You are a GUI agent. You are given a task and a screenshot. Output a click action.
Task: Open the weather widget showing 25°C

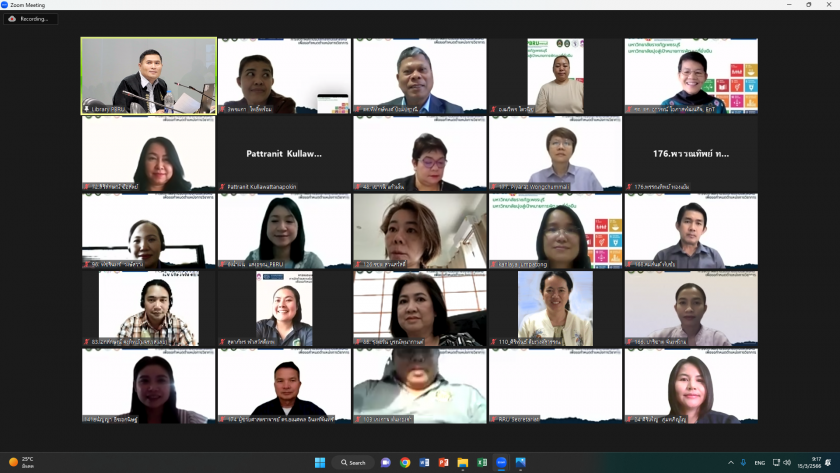click(20, 462)
